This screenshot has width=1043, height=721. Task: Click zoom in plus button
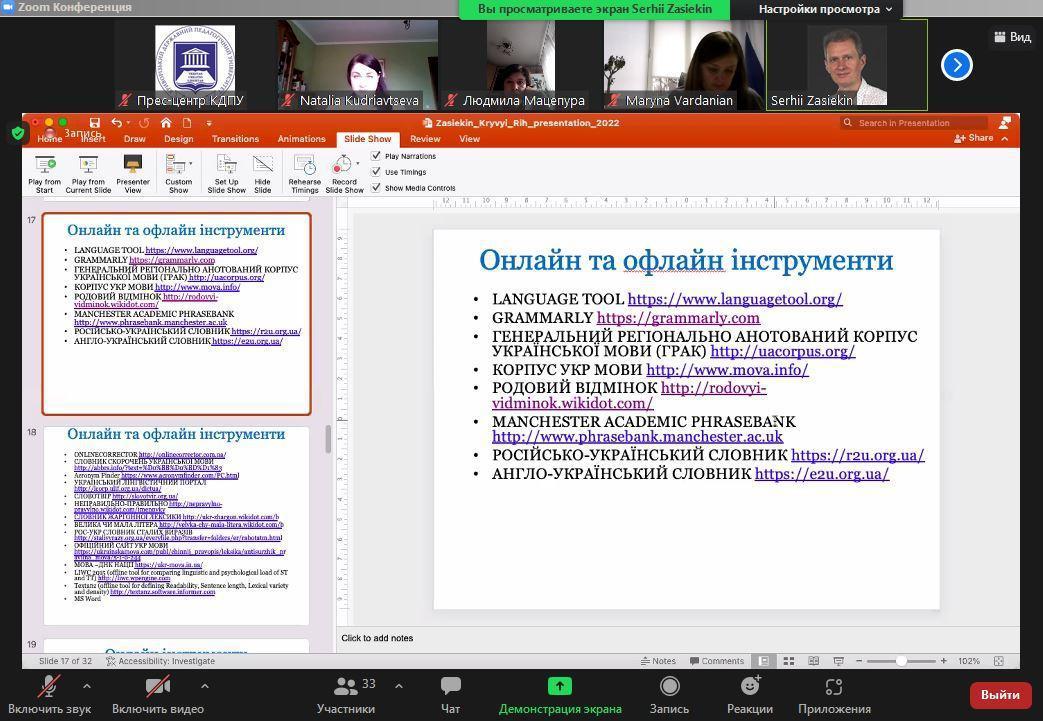pos(943,660)
